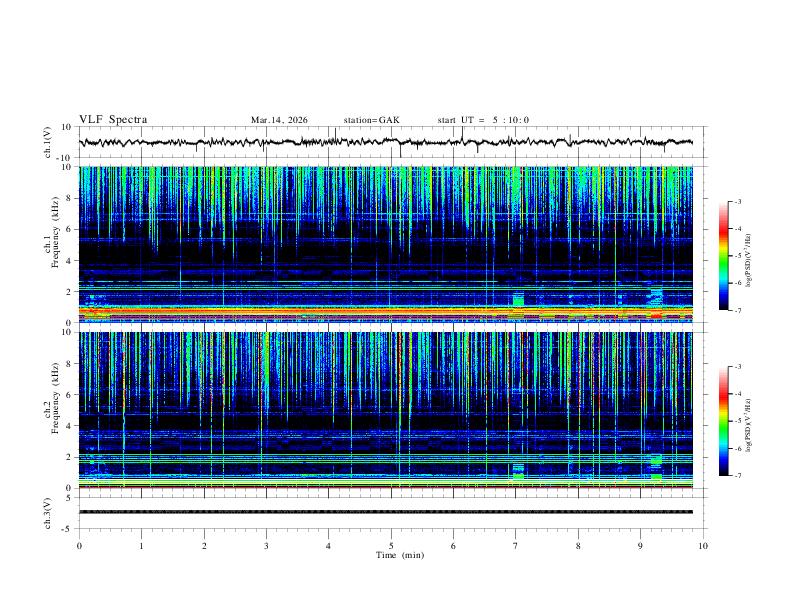Click the "ch.3(V)" axis label
792x612 pixels.
[48, 513]
